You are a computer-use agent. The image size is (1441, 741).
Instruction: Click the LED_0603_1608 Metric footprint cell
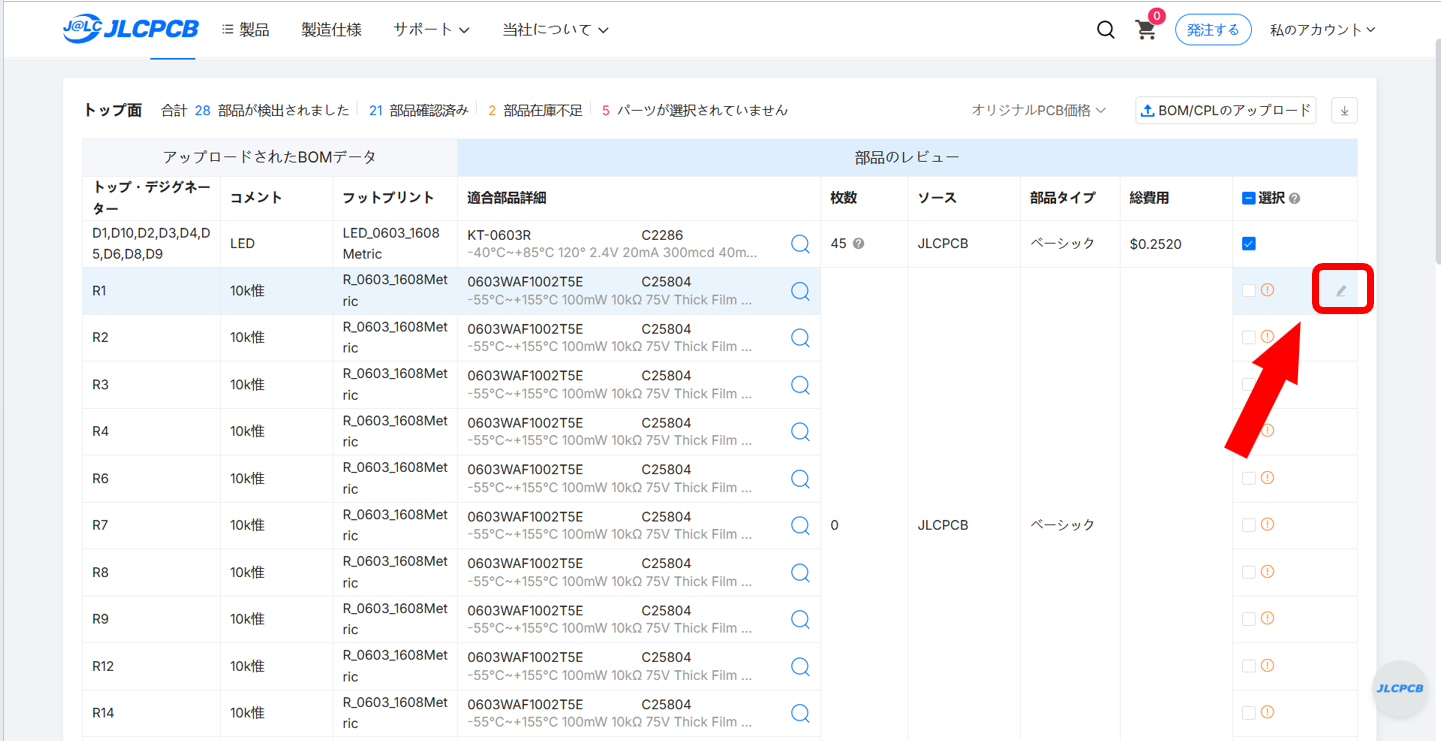[395, 244]
